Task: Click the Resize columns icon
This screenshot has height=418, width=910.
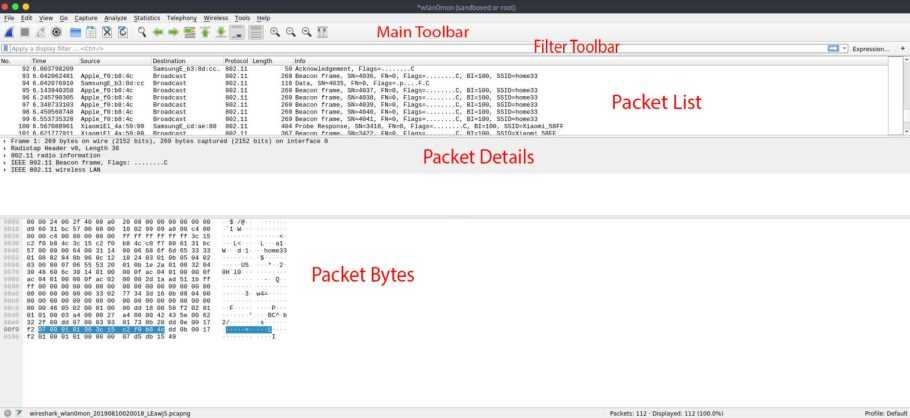Action: pyautogui.click(x=323, y=32)
